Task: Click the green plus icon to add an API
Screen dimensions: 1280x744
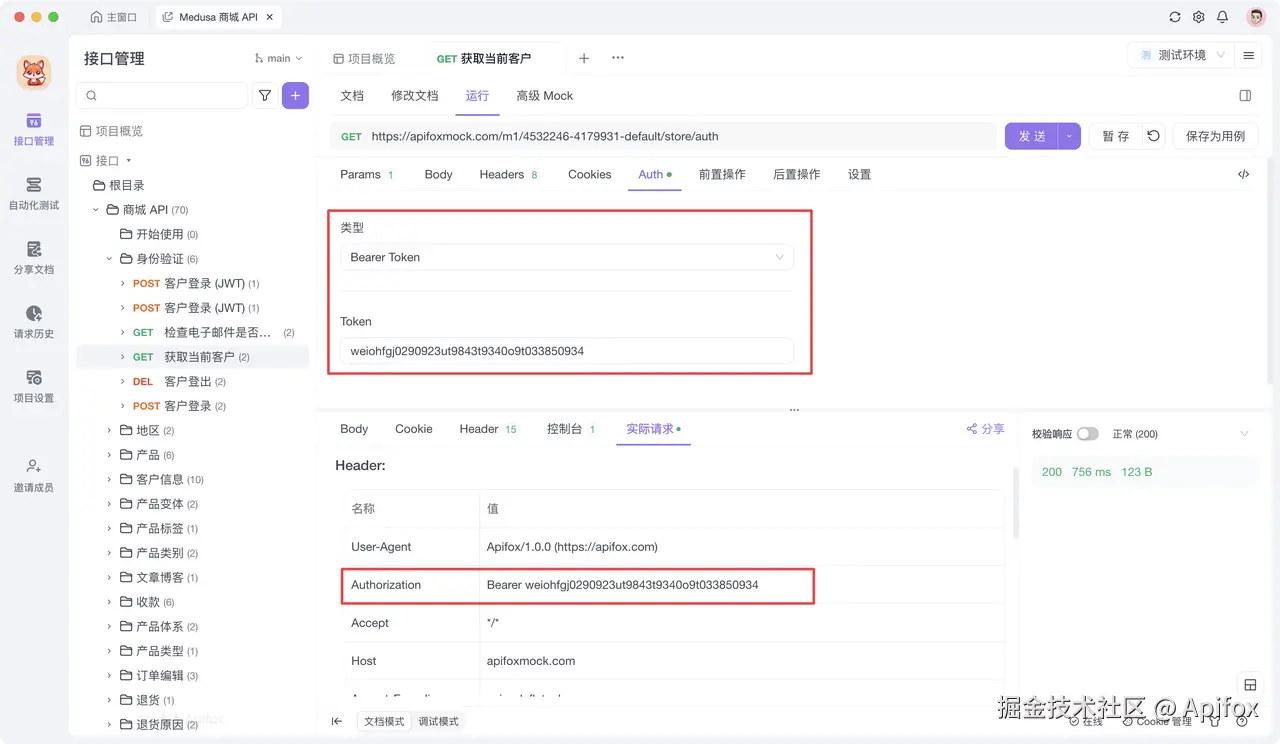Action: click(x=295, y=95)
